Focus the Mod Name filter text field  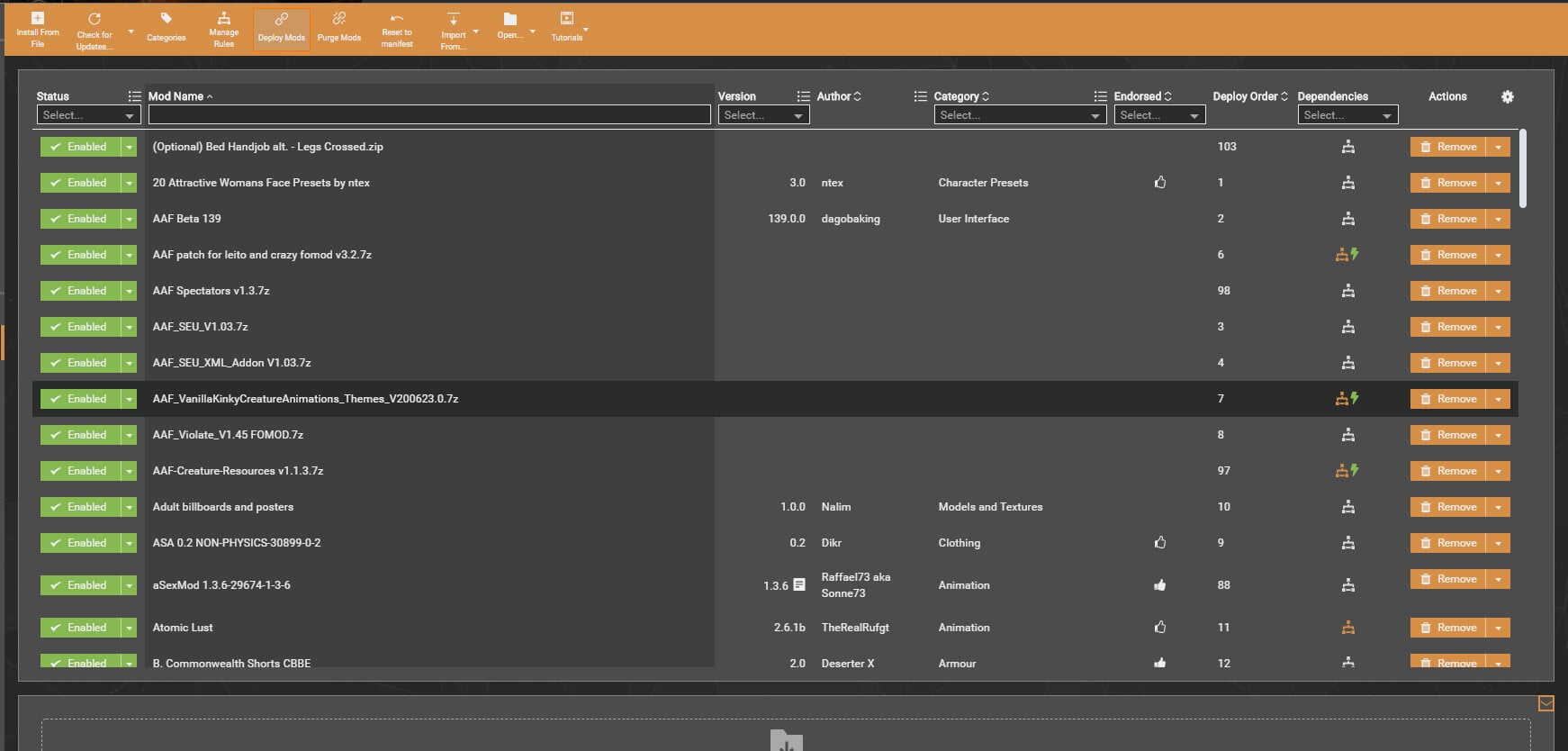[x=429, y=115]
